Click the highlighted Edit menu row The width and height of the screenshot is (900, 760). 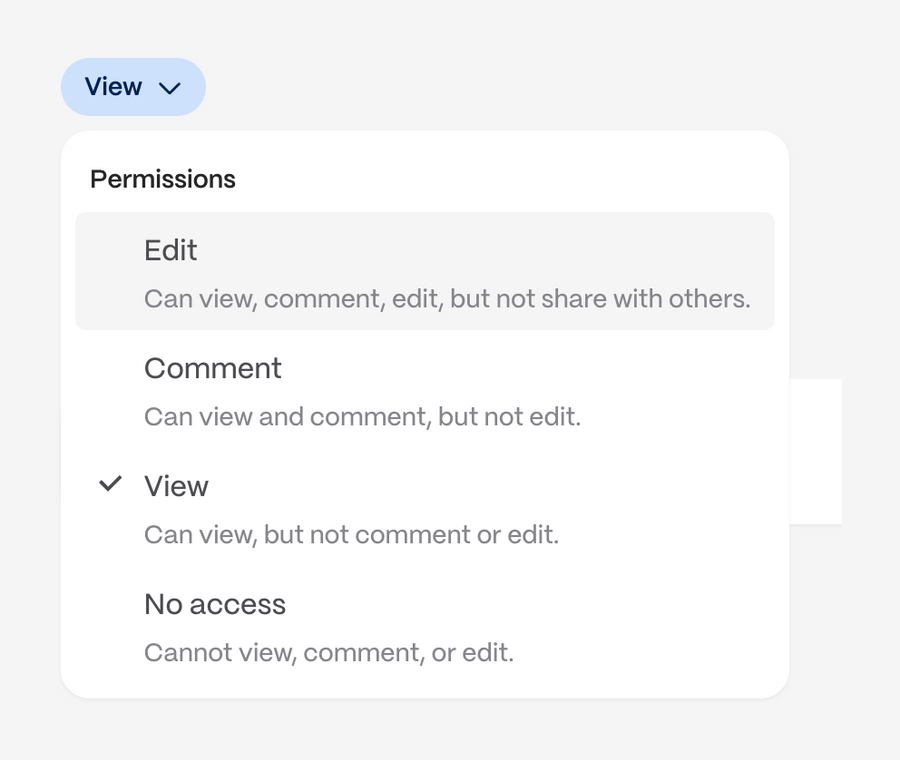click(x=425, y=271)
